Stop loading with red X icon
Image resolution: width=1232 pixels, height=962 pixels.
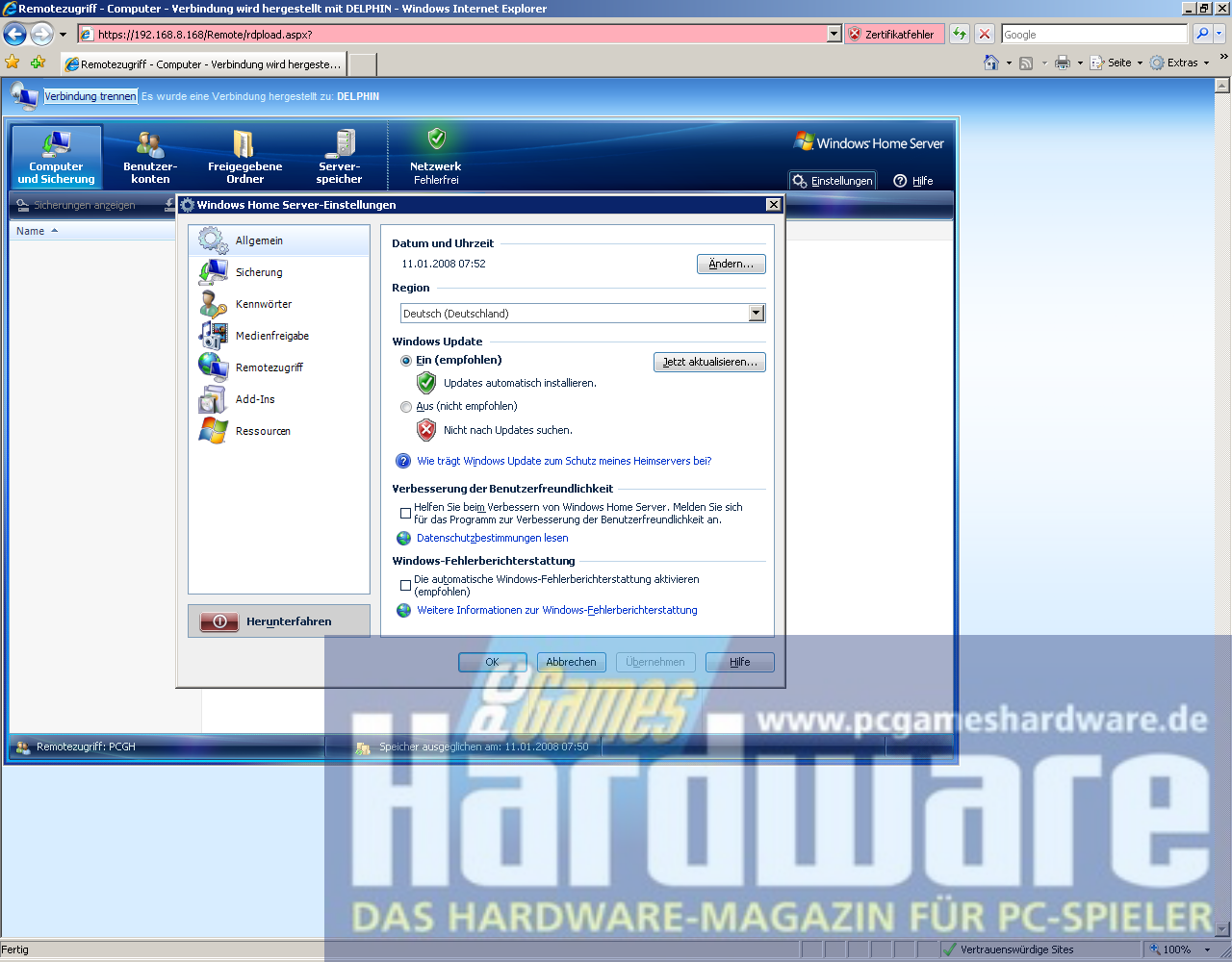[985, 34]
